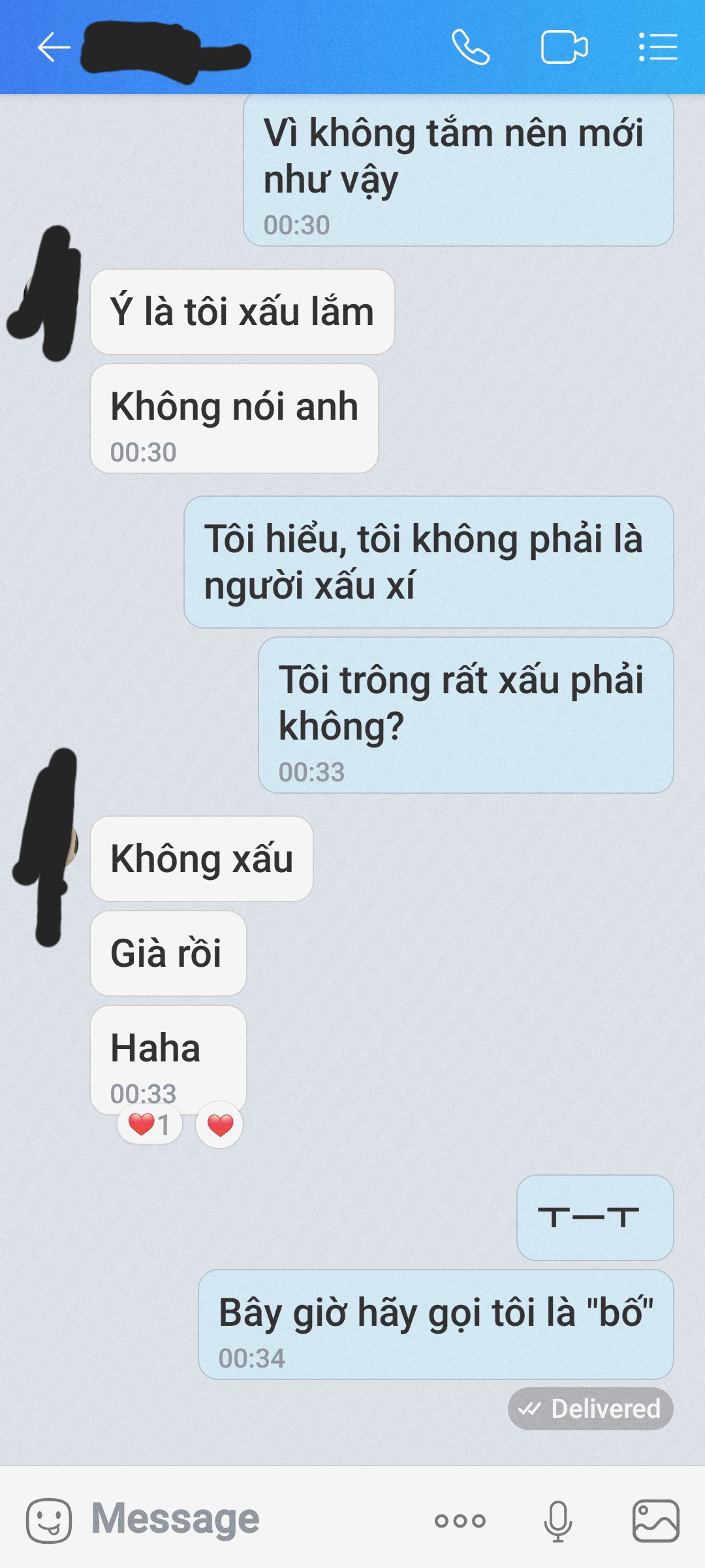Start a voice call with phone icon
The height and width of the screenshot is (1568, 705).
[x=471, y=48]
